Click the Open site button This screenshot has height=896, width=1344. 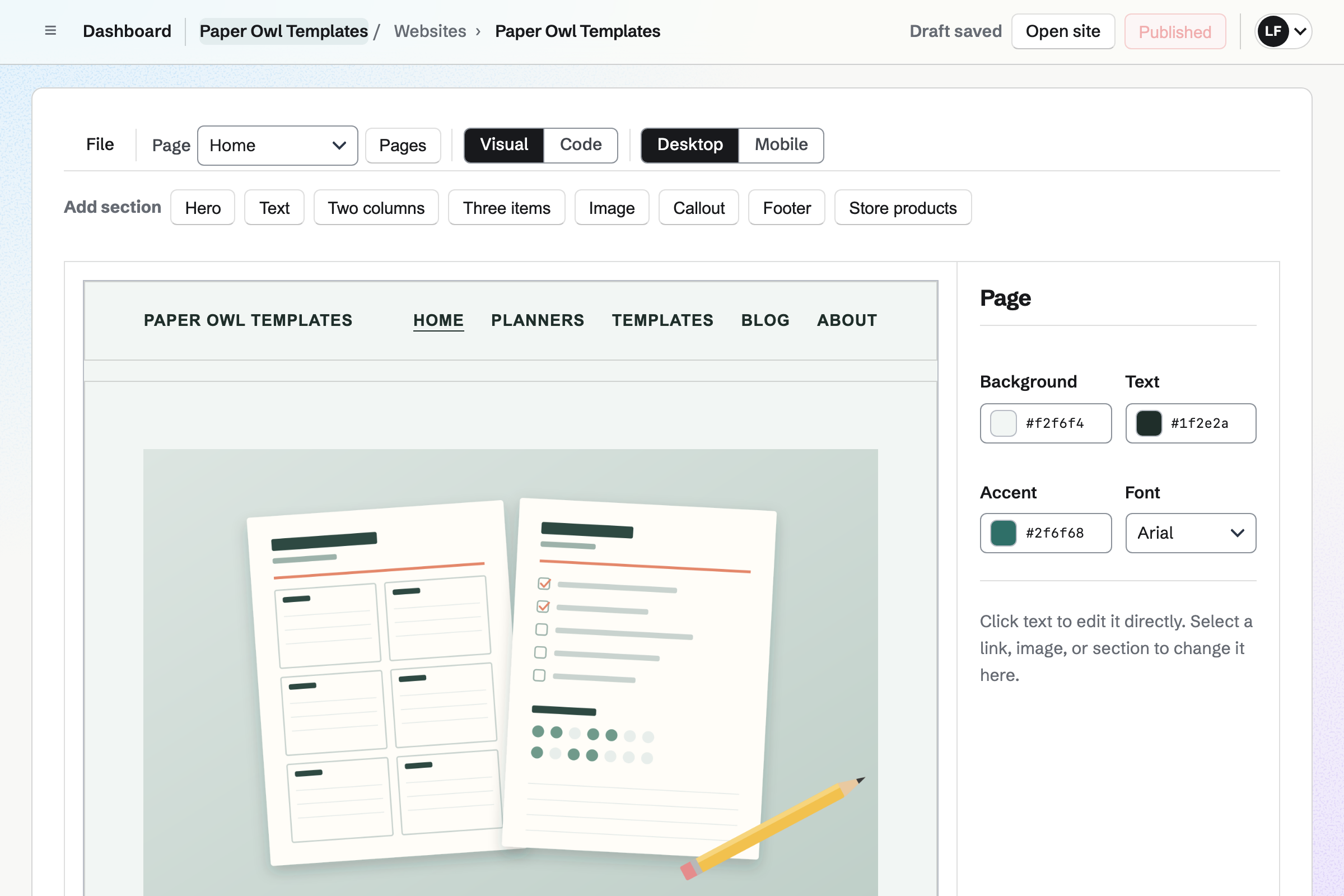[x=1063, y=31]
